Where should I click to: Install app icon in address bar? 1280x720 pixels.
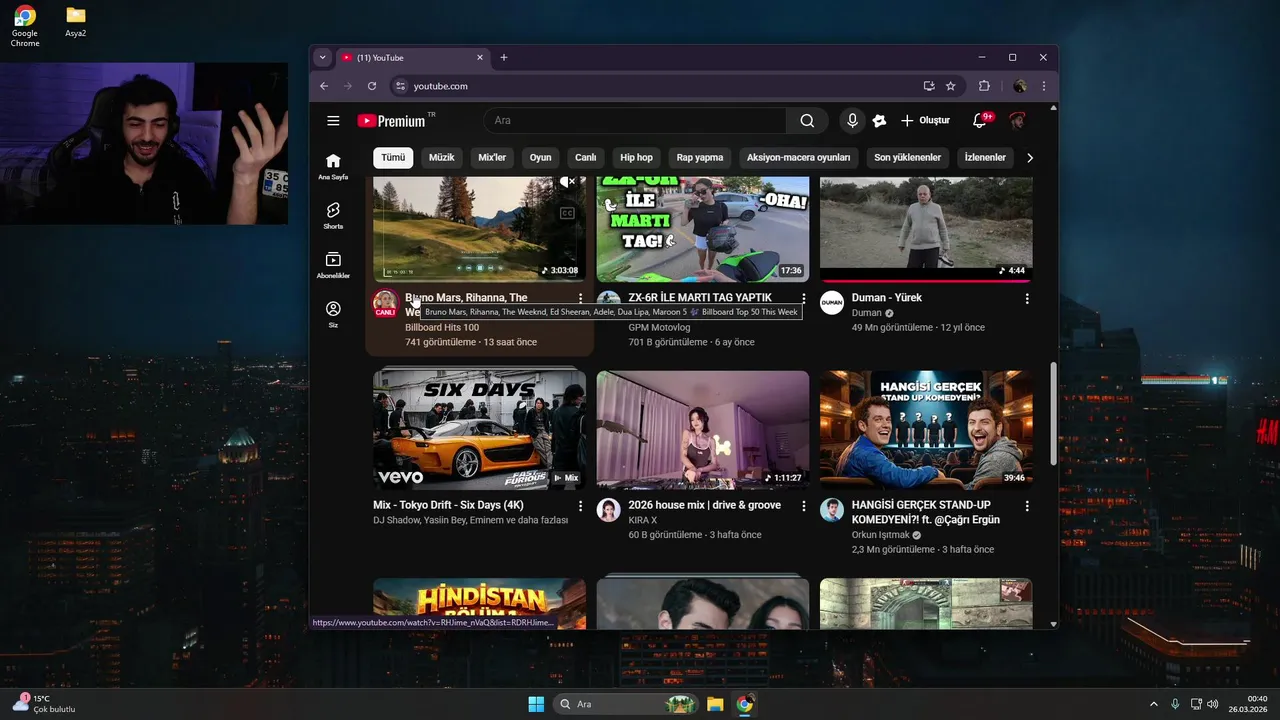tap(929, 86)
